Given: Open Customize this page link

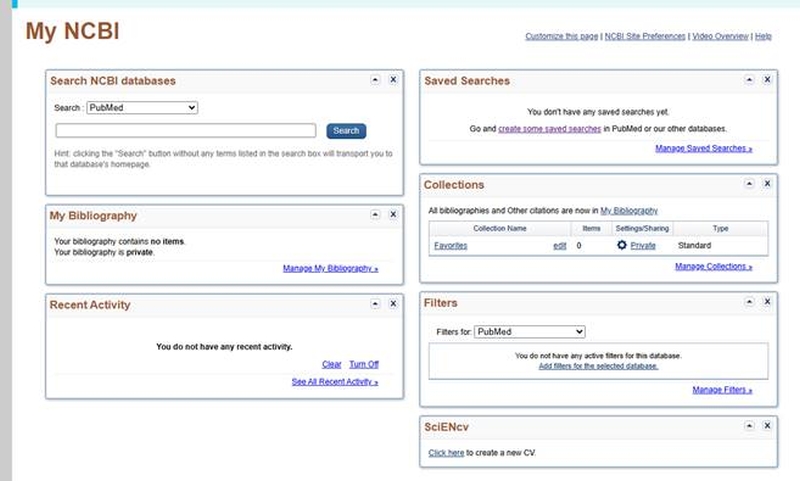Looking at the screenshot, I should pyautogui.click(x=562, y=36).
